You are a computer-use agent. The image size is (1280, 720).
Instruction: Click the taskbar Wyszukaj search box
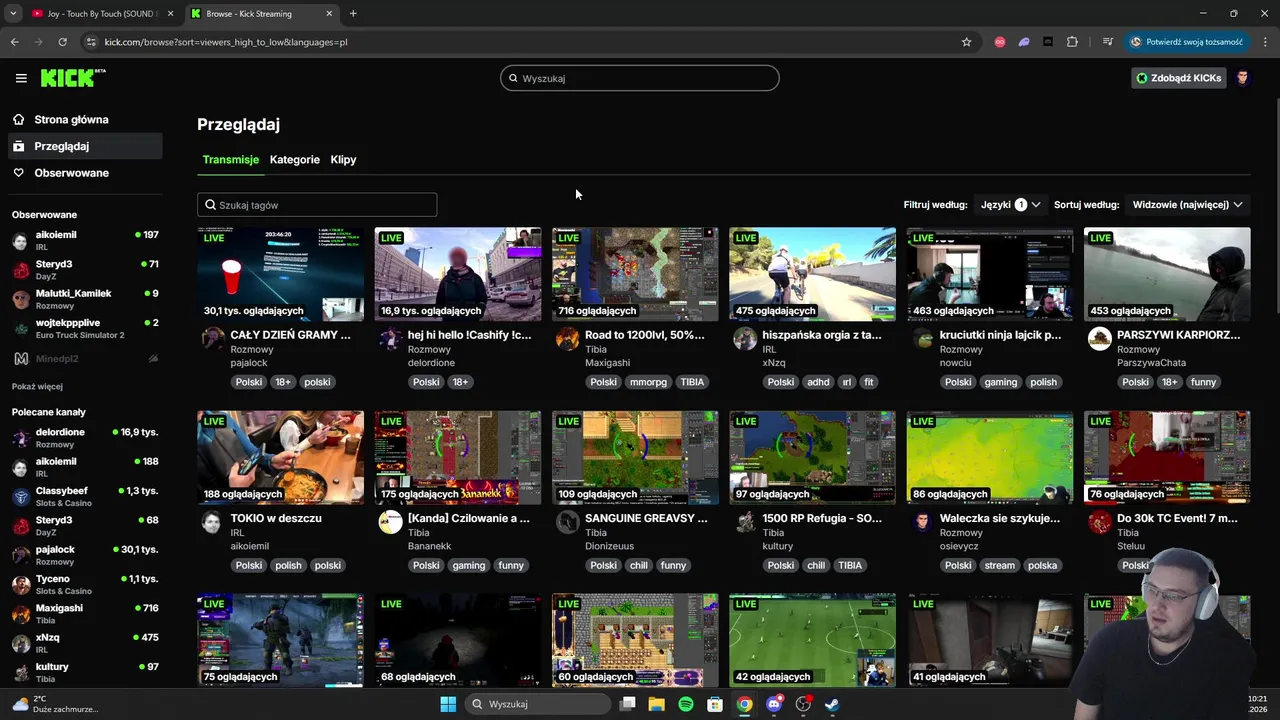[538, 704]
